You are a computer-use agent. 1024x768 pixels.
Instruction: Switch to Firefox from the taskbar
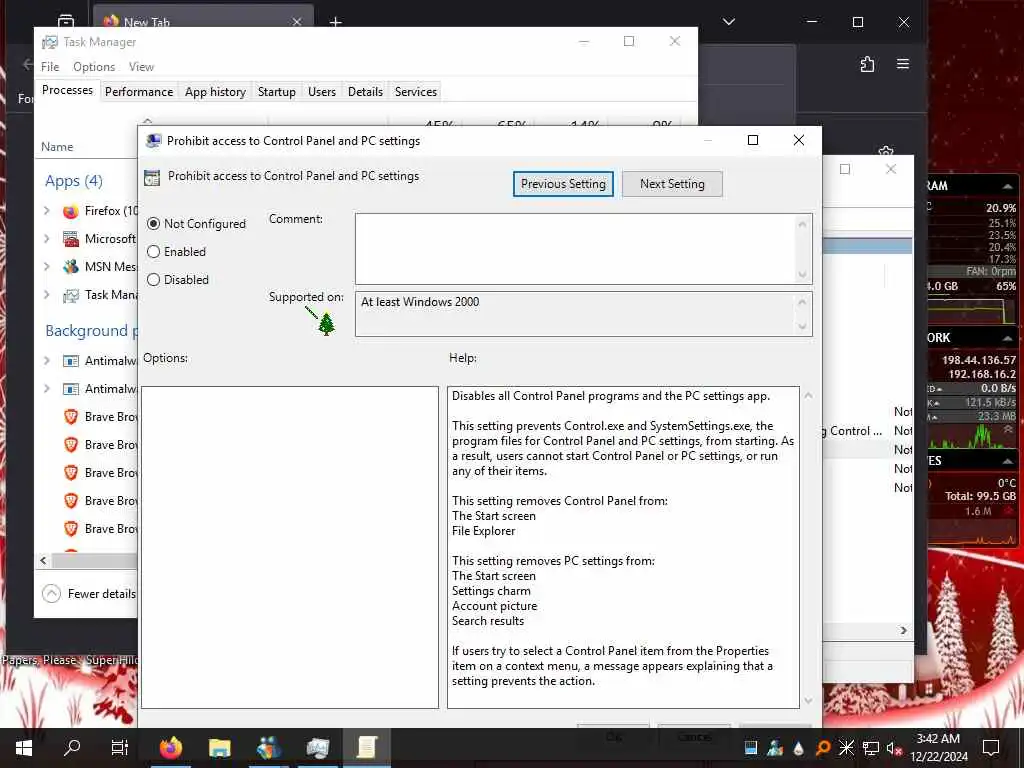pos(171,748)
